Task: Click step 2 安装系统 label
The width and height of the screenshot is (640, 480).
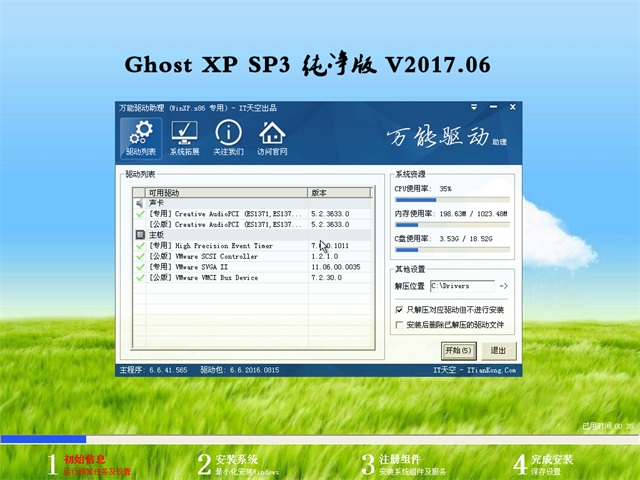Action: pos(236,459)
